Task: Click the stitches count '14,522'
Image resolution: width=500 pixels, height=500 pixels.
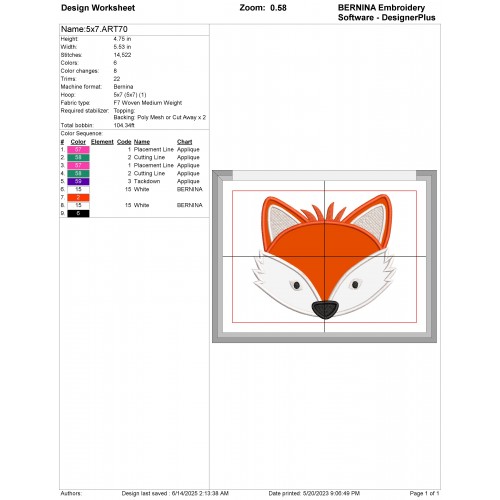Action: (122, 55)
